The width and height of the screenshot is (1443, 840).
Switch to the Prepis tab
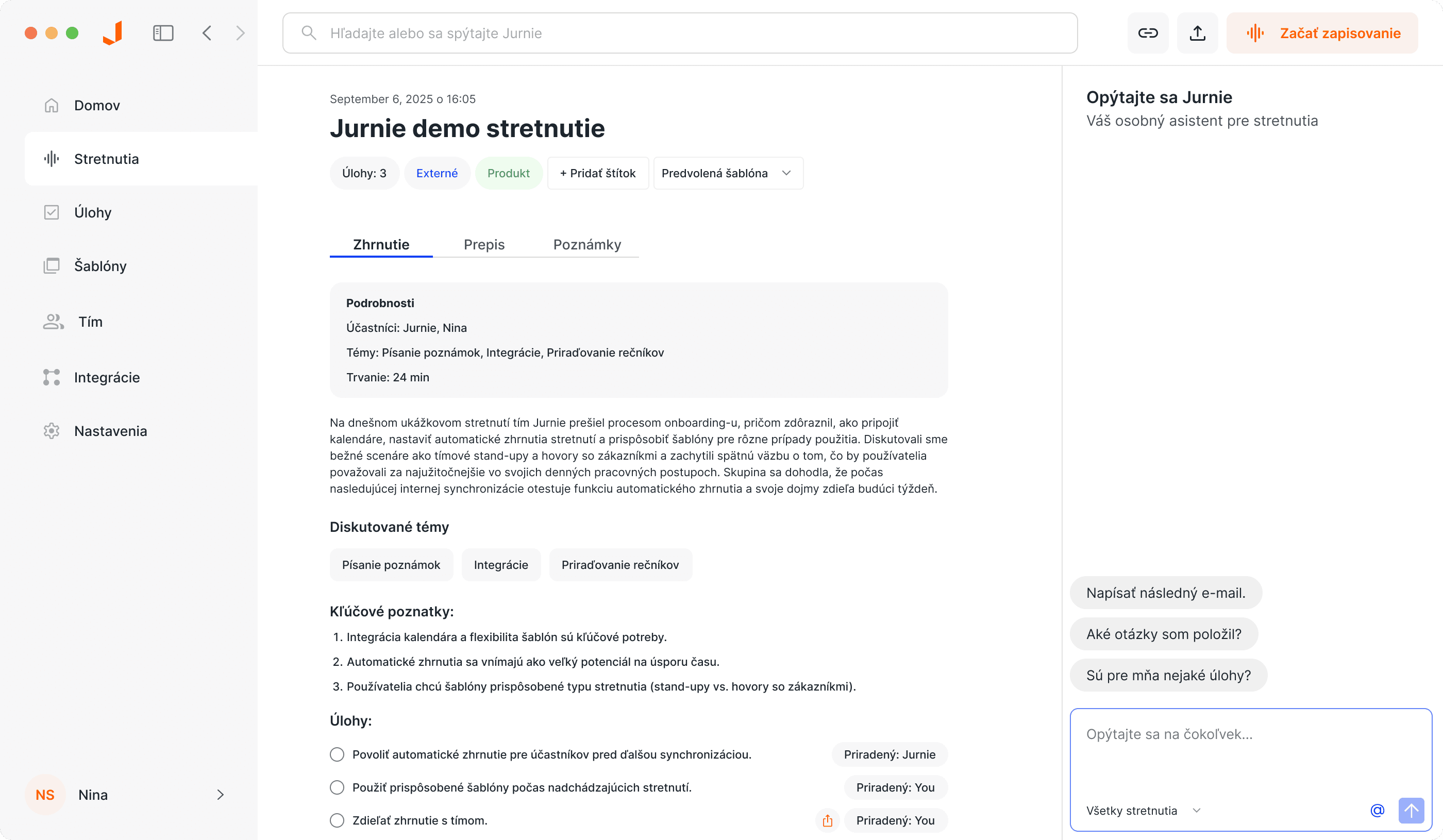coord(484,244)
